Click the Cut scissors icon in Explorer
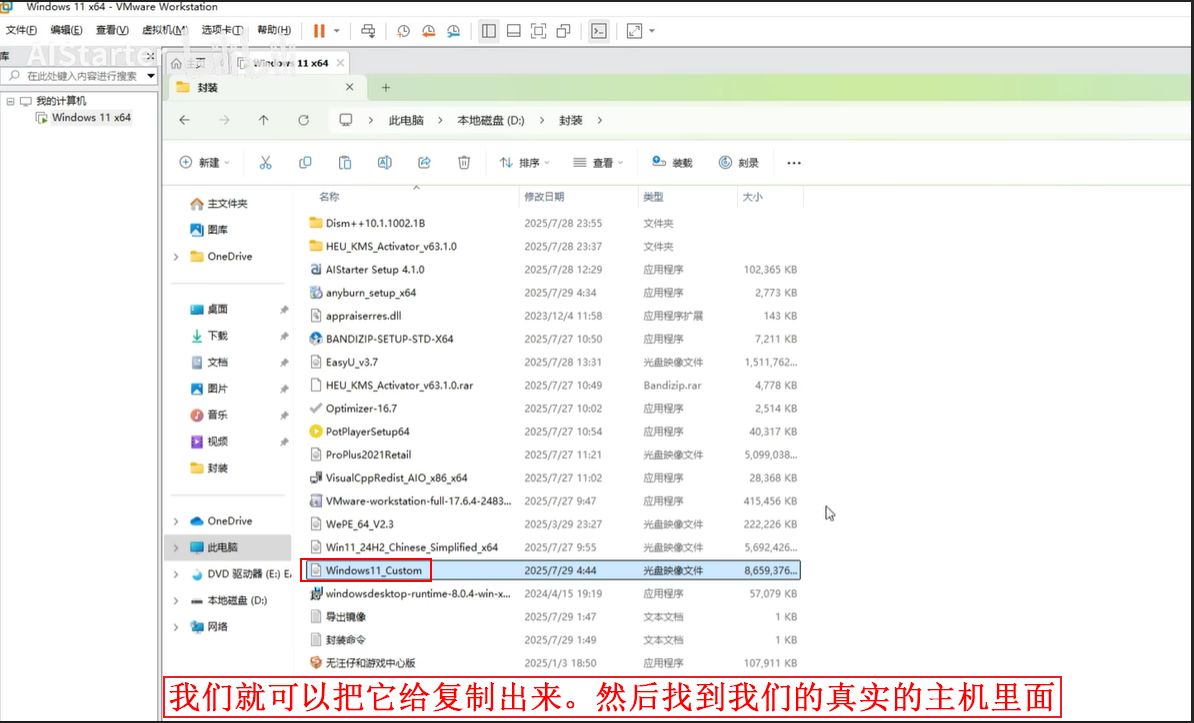This screenshot has height=723, width=1194. click(x=265, y=162)
